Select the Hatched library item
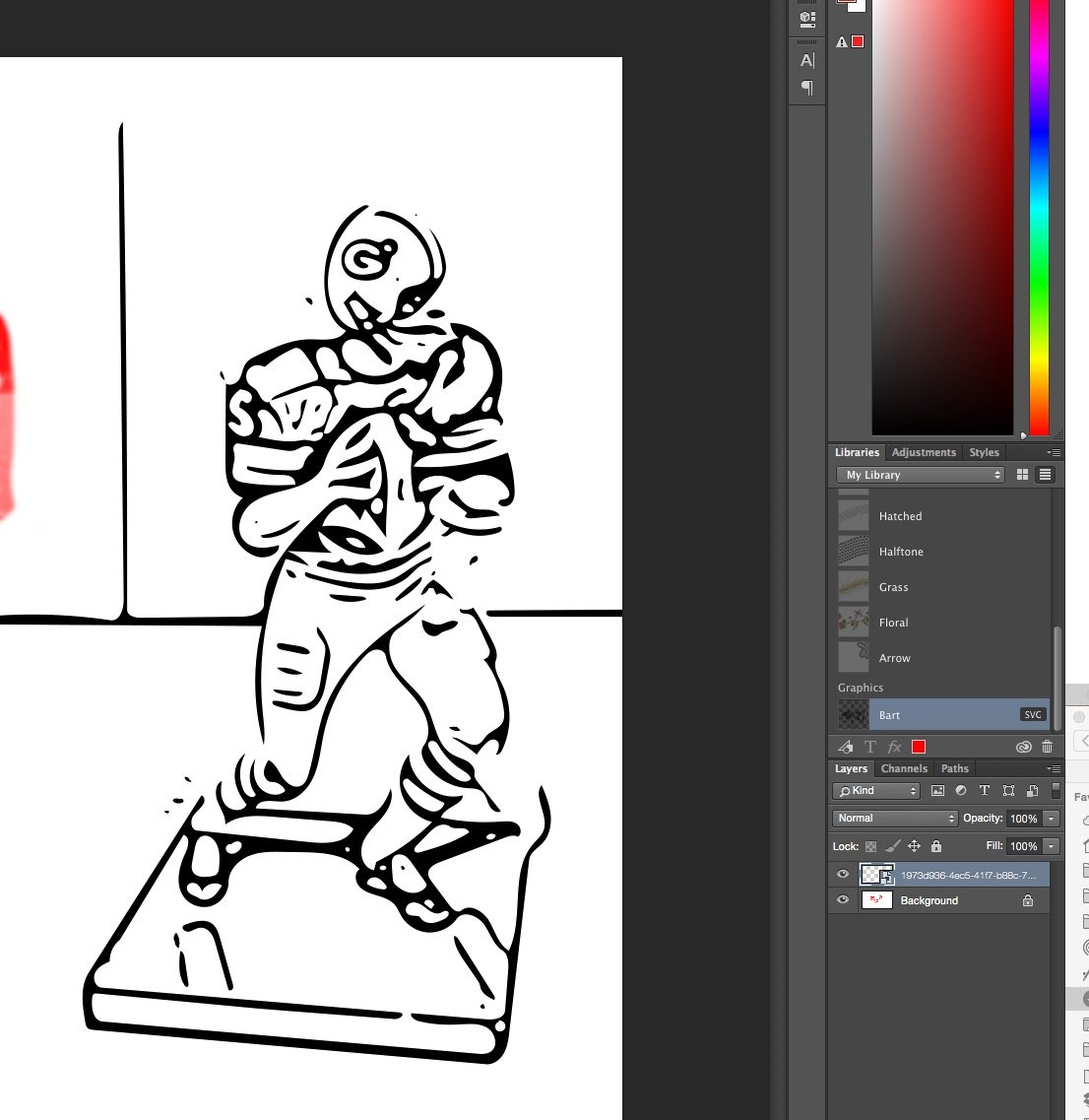Image resolution: width=1089 pixels, height=1120 pixels. [x=942, y=516]
